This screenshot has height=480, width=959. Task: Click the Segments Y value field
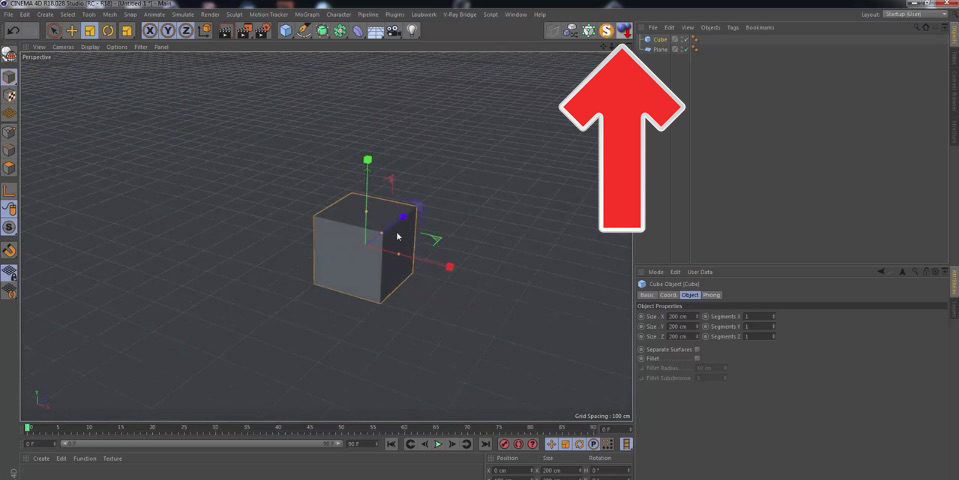click(757, 327)
